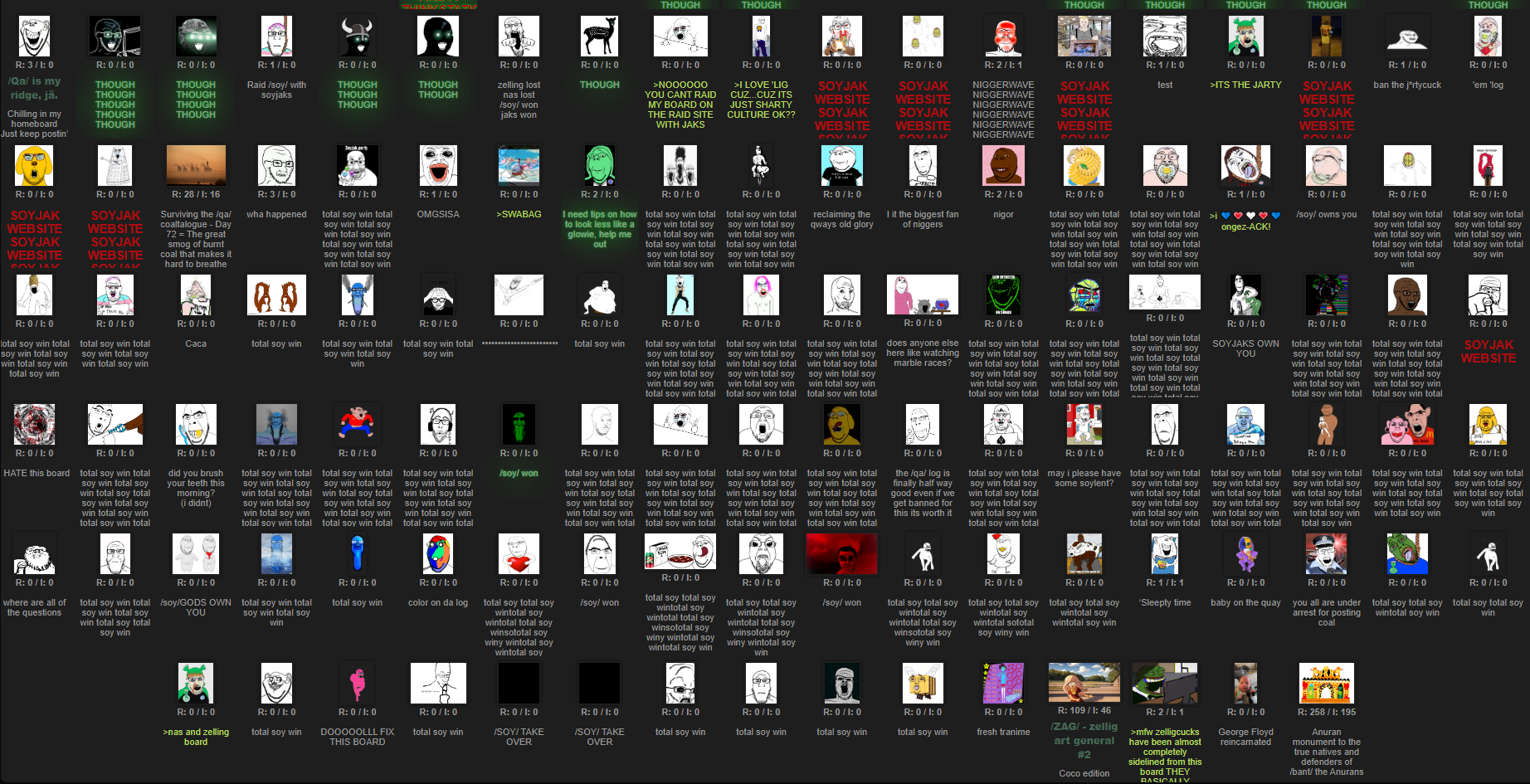The image size is (1530, 784).
Task: Click the green "I need tips on how to look less like a glowie" title
Action: (x=600, y=229)
